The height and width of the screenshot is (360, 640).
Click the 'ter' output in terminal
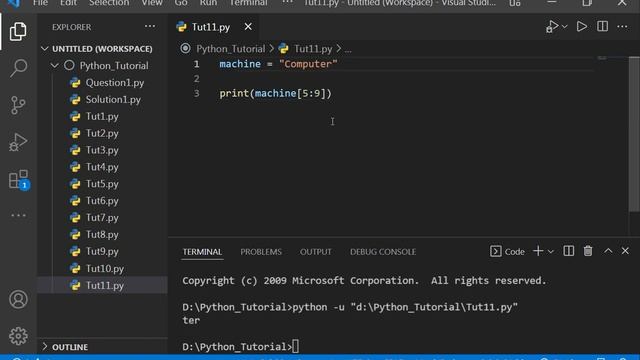(x=191, y=320)
